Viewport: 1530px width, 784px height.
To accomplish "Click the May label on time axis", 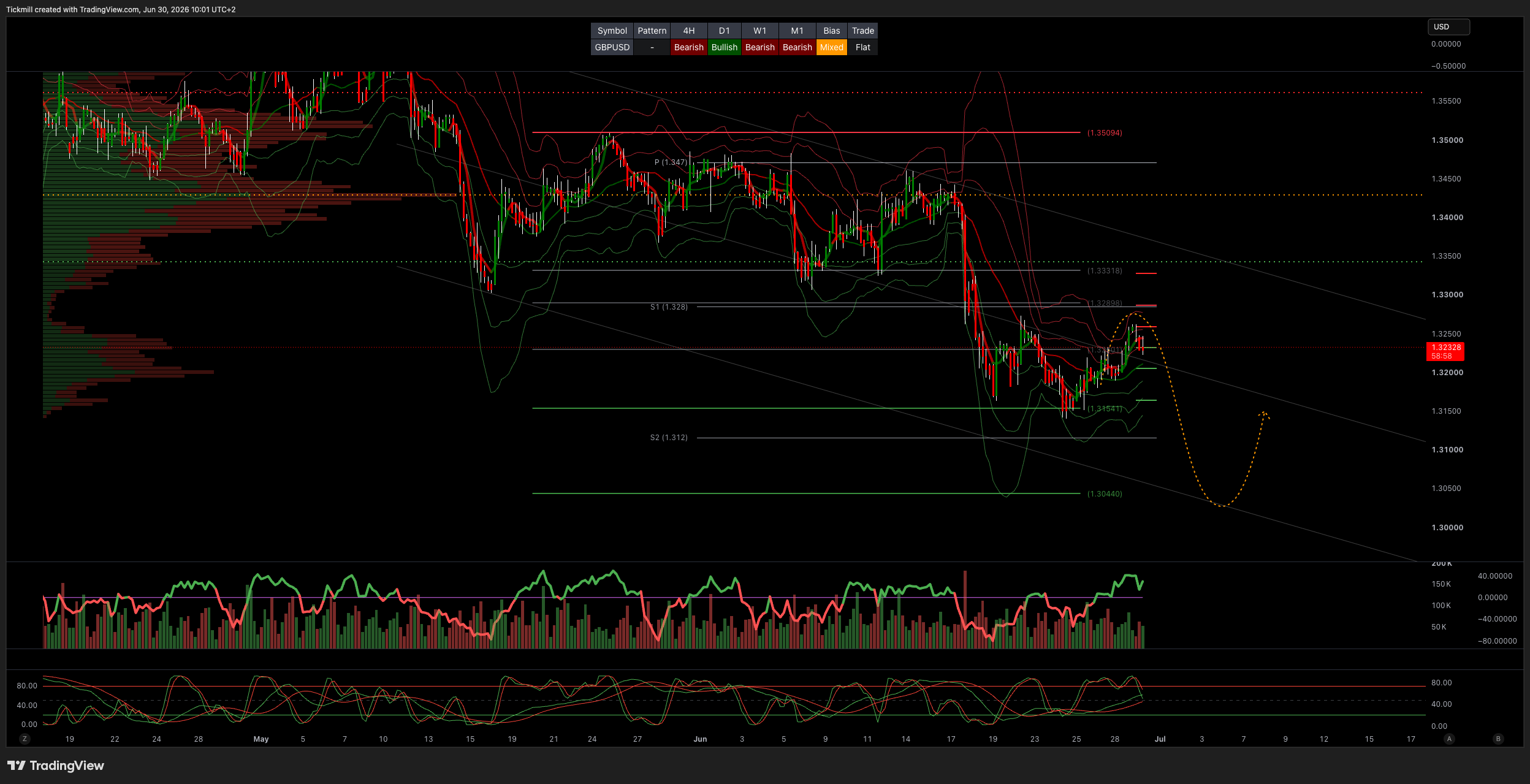I will (x=261, y=739).
